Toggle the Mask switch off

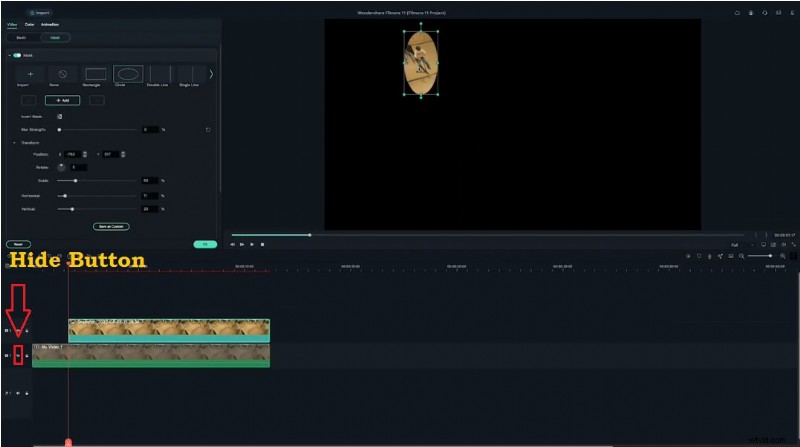[x=17, y=55]
